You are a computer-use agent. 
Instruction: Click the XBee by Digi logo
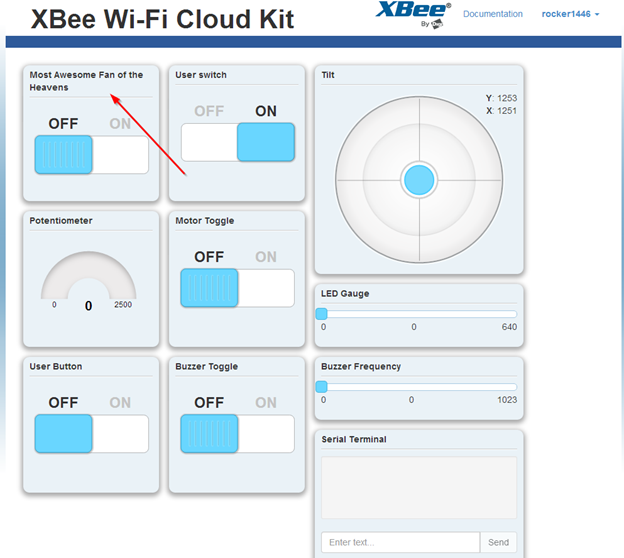(x=413, y=15)
